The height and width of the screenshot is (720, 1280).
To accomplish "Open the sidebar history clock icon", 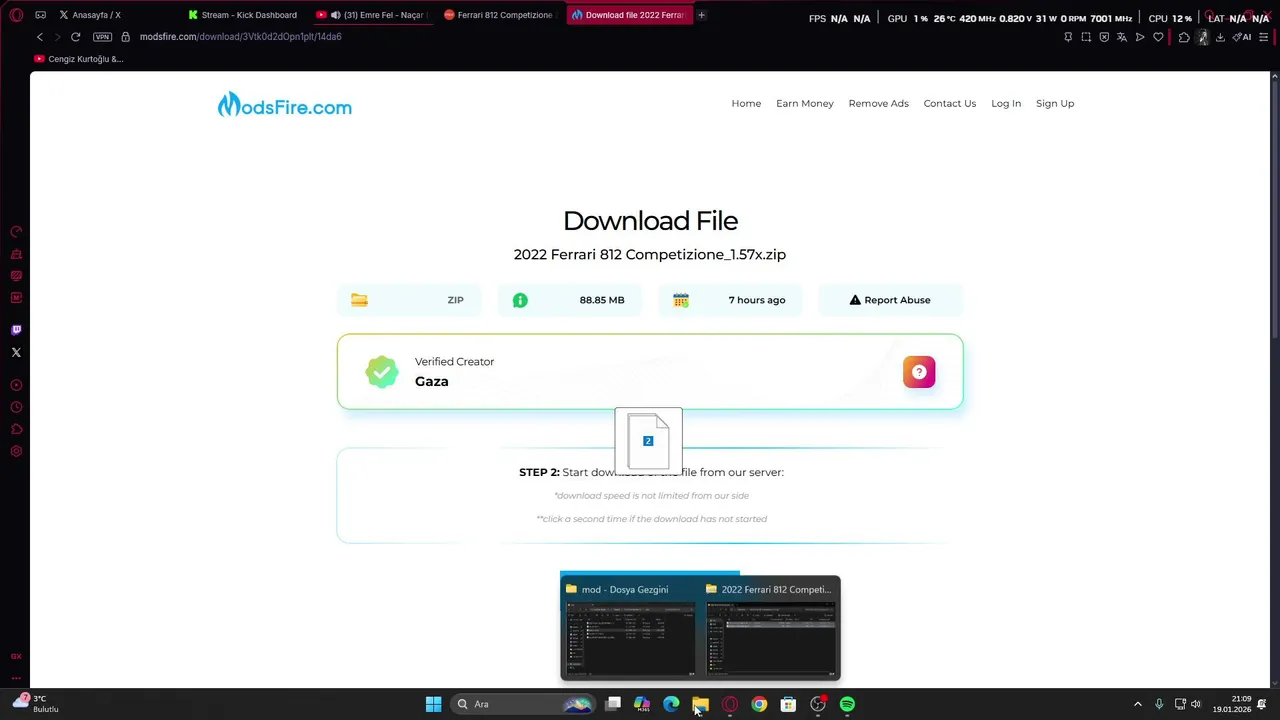I will [16, 407].
